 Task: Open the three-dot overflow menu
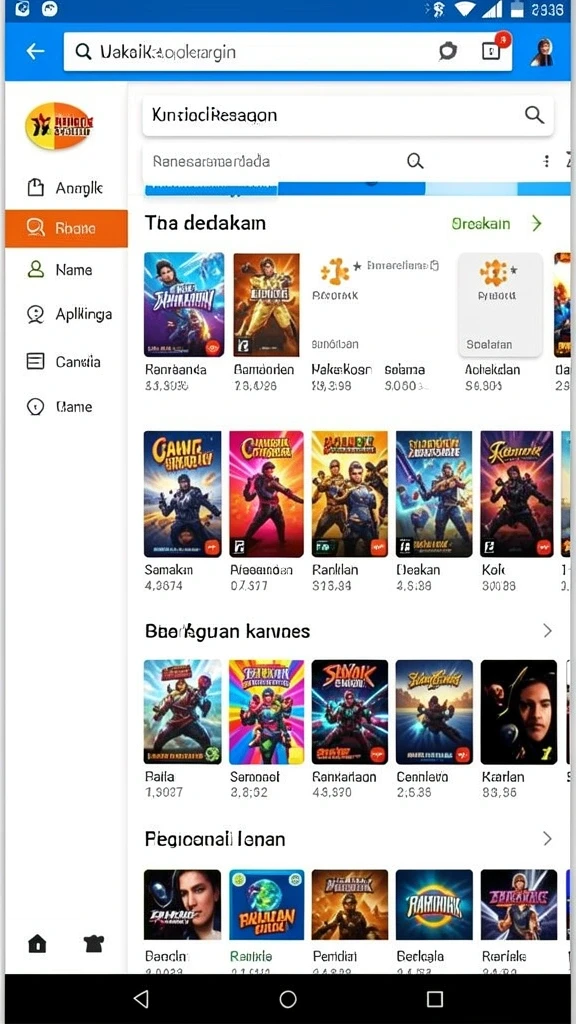[547, 161]
